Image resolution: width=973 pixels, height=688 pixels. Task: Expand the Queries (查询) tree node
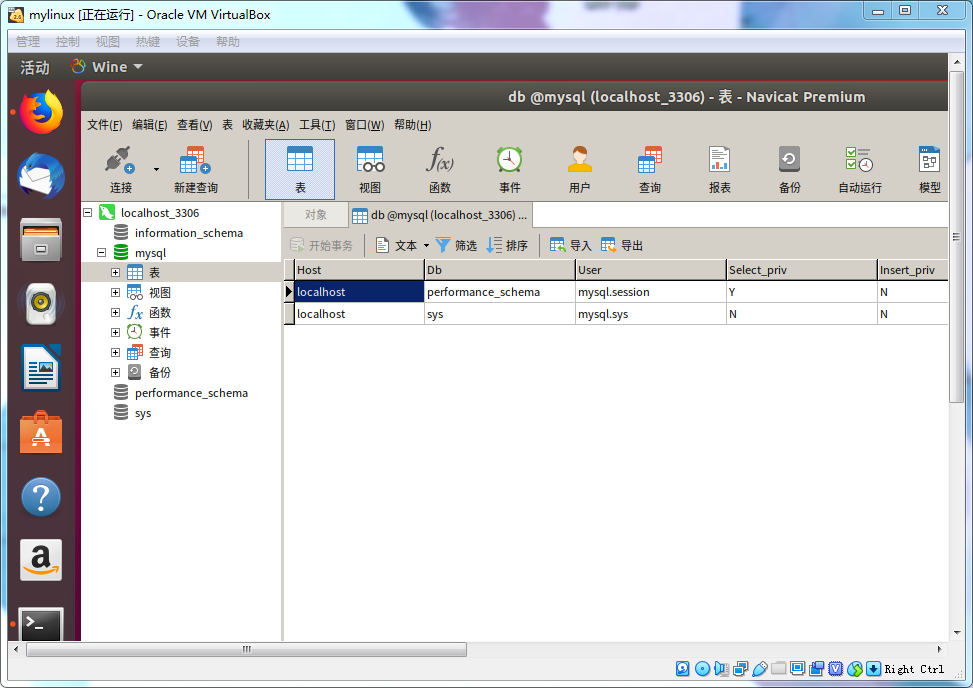tap(115, 352)
